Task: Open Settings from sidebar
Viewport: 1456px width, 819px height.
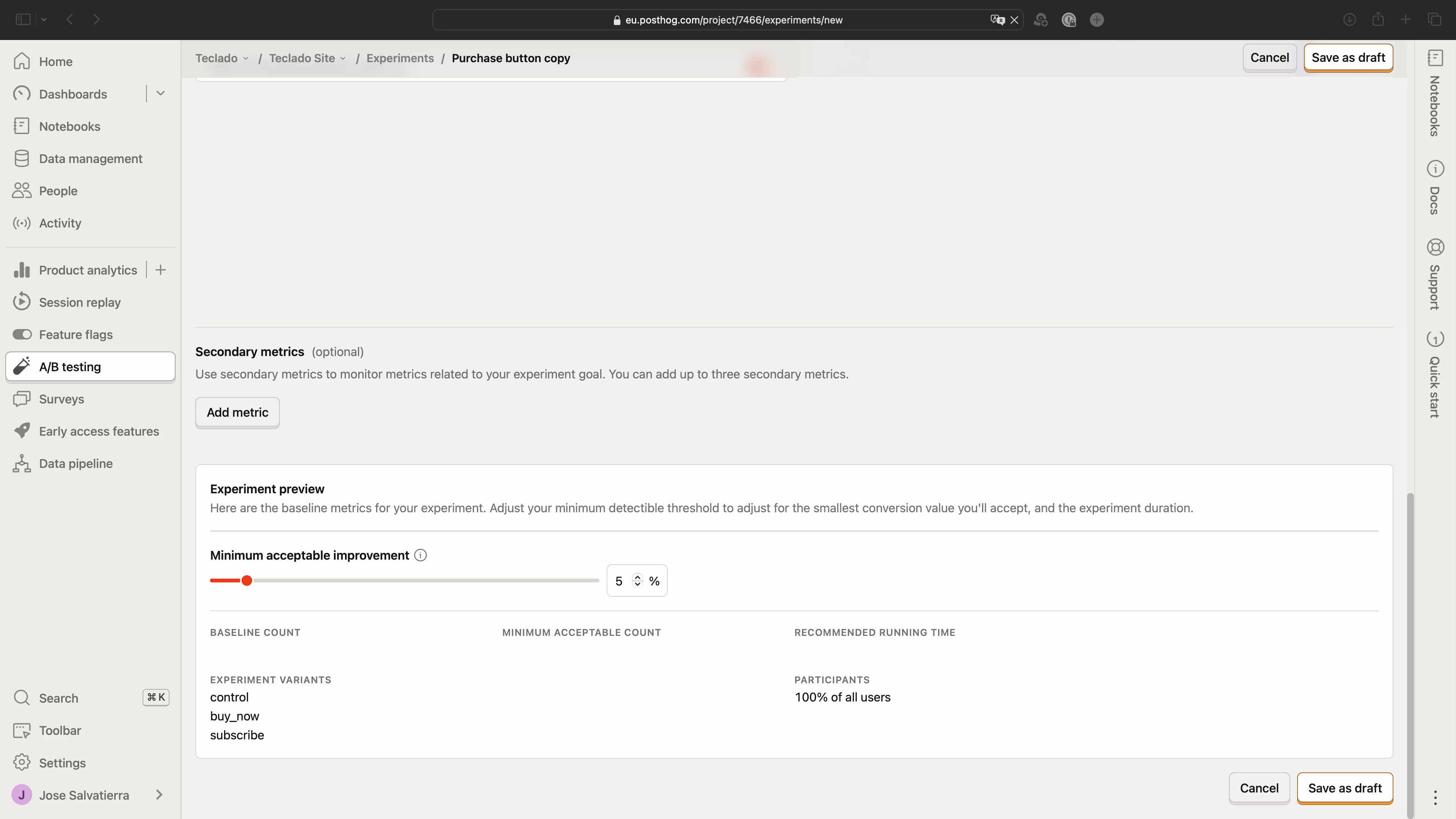Action: point(91,763)
